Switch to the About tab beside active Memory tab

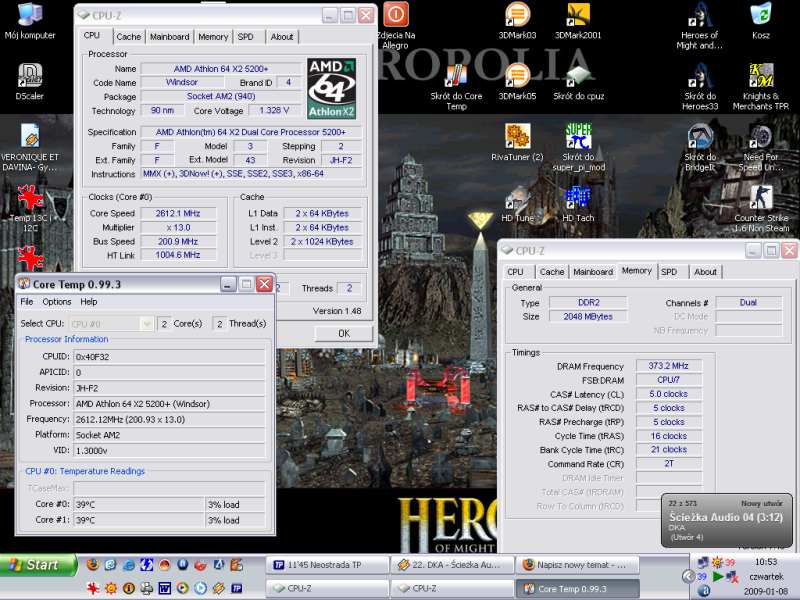(x=705, y=272)
